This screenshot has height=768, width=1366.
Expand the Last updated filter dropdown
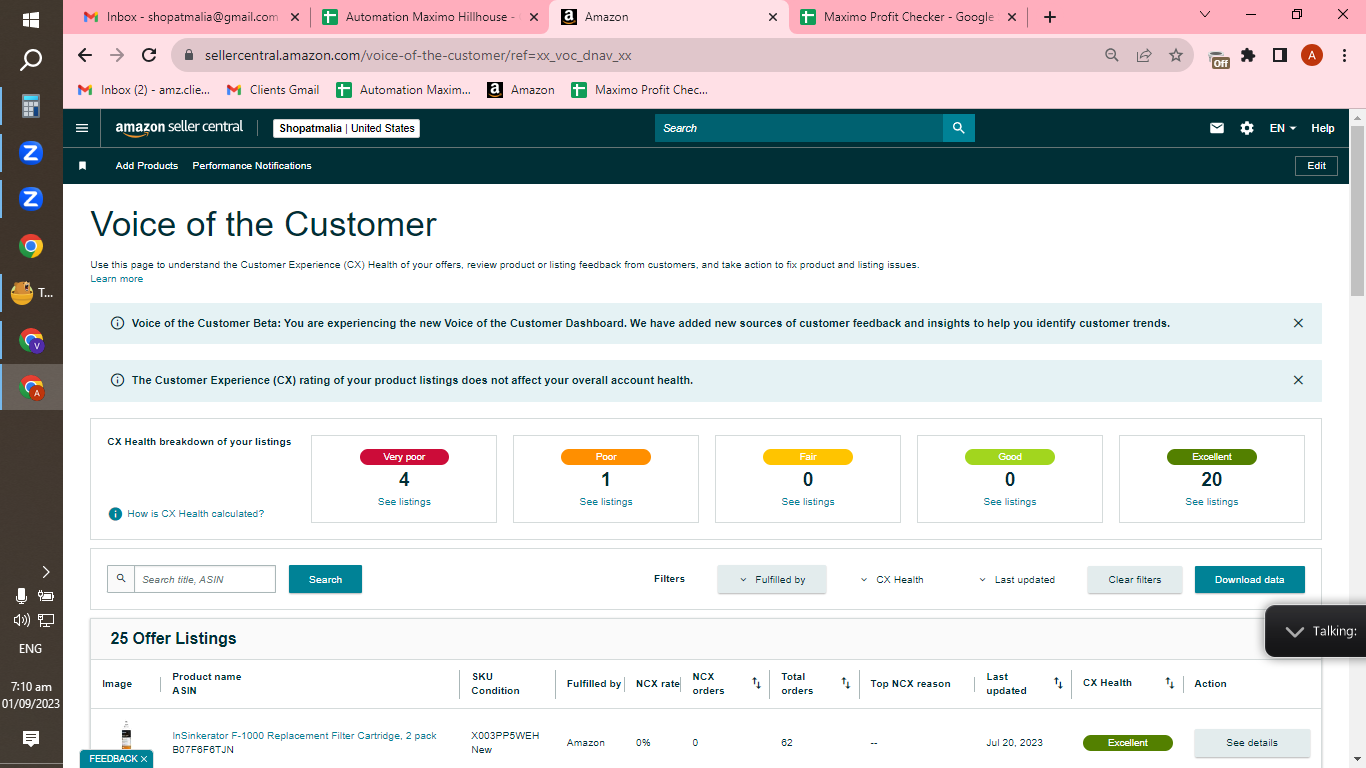coord(1017,580)
